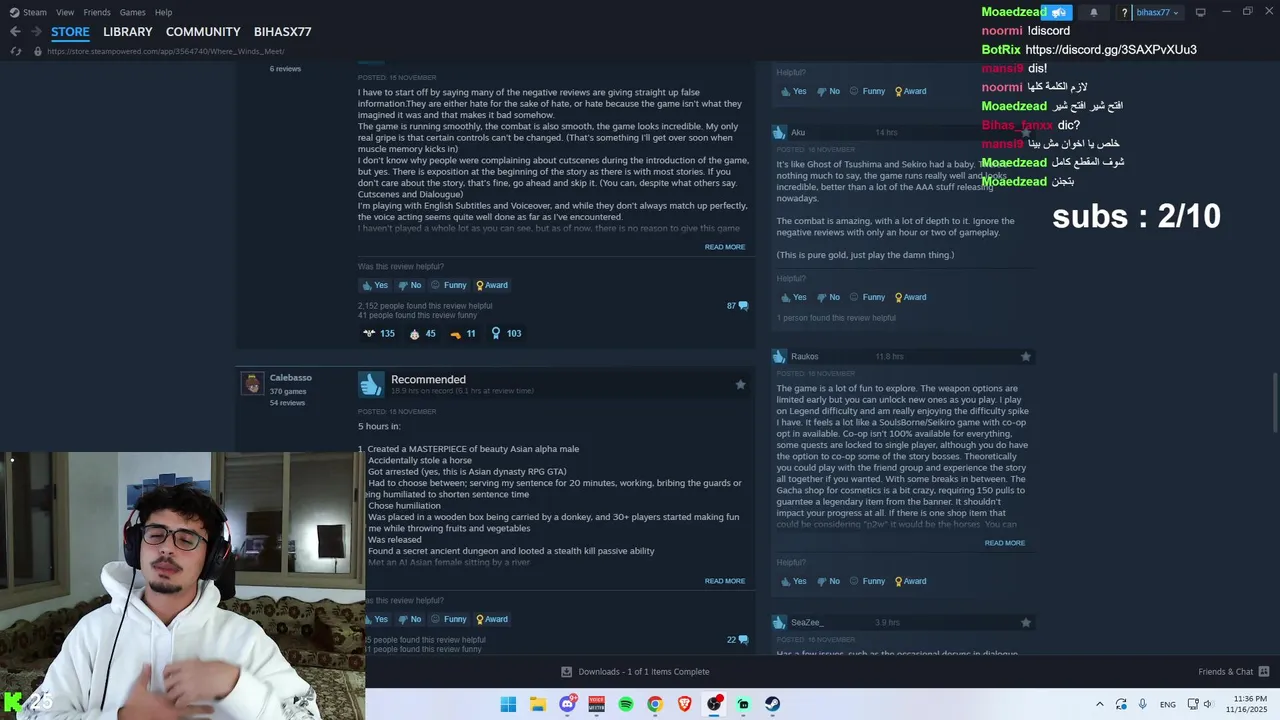1280x720 pixels.
Task: Open Spotify from the taskbar
Action: 626,704
